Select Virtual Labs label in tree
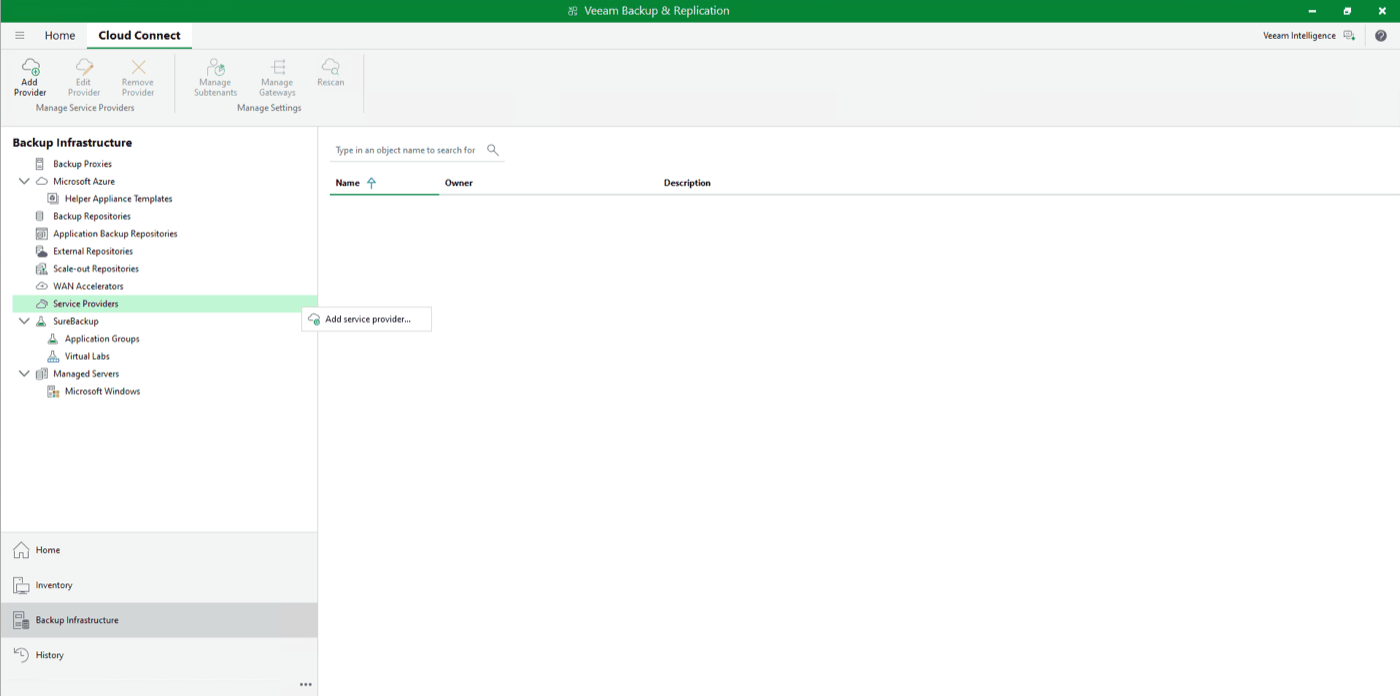This screenshot has width=1400, height=696. [87, 356]
